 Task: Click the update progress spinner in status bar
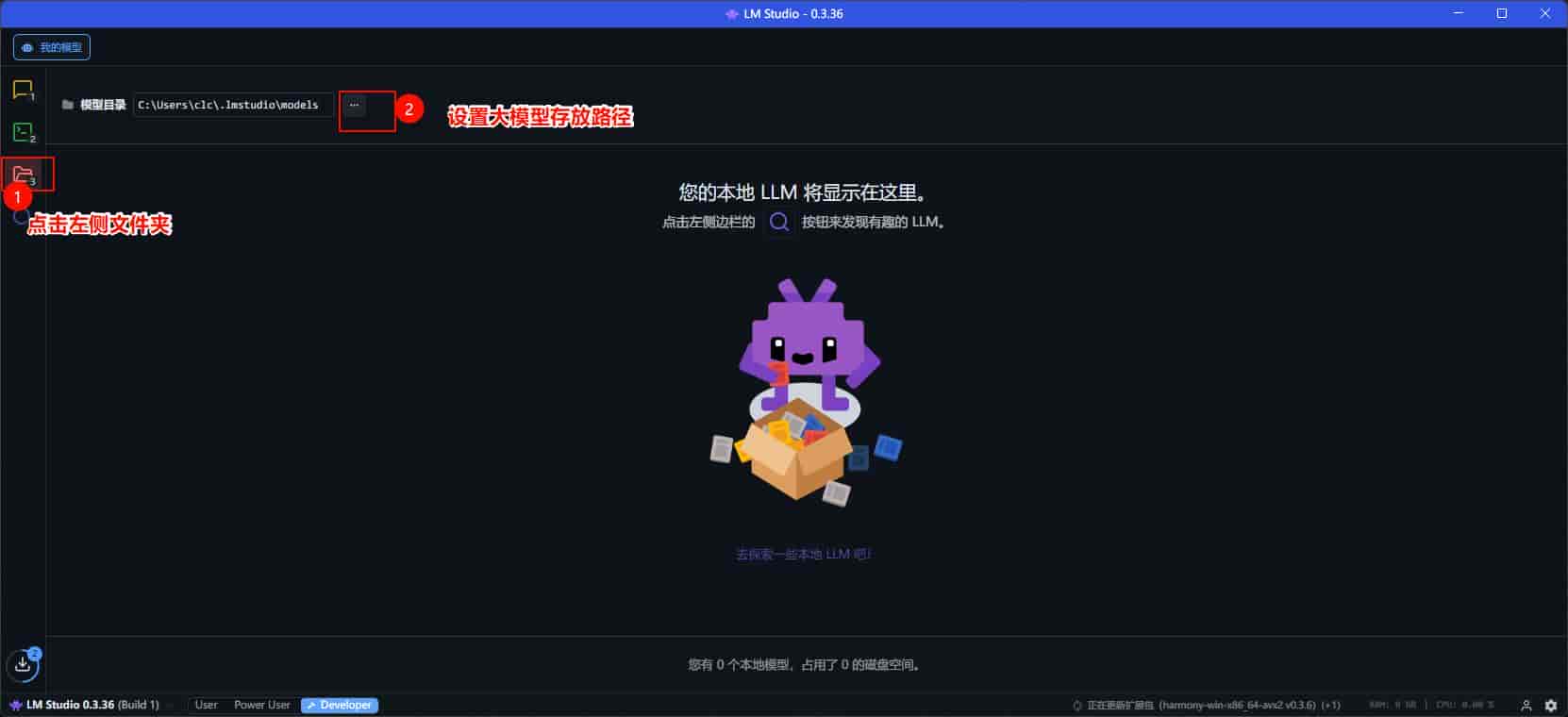pos(1076,705)
